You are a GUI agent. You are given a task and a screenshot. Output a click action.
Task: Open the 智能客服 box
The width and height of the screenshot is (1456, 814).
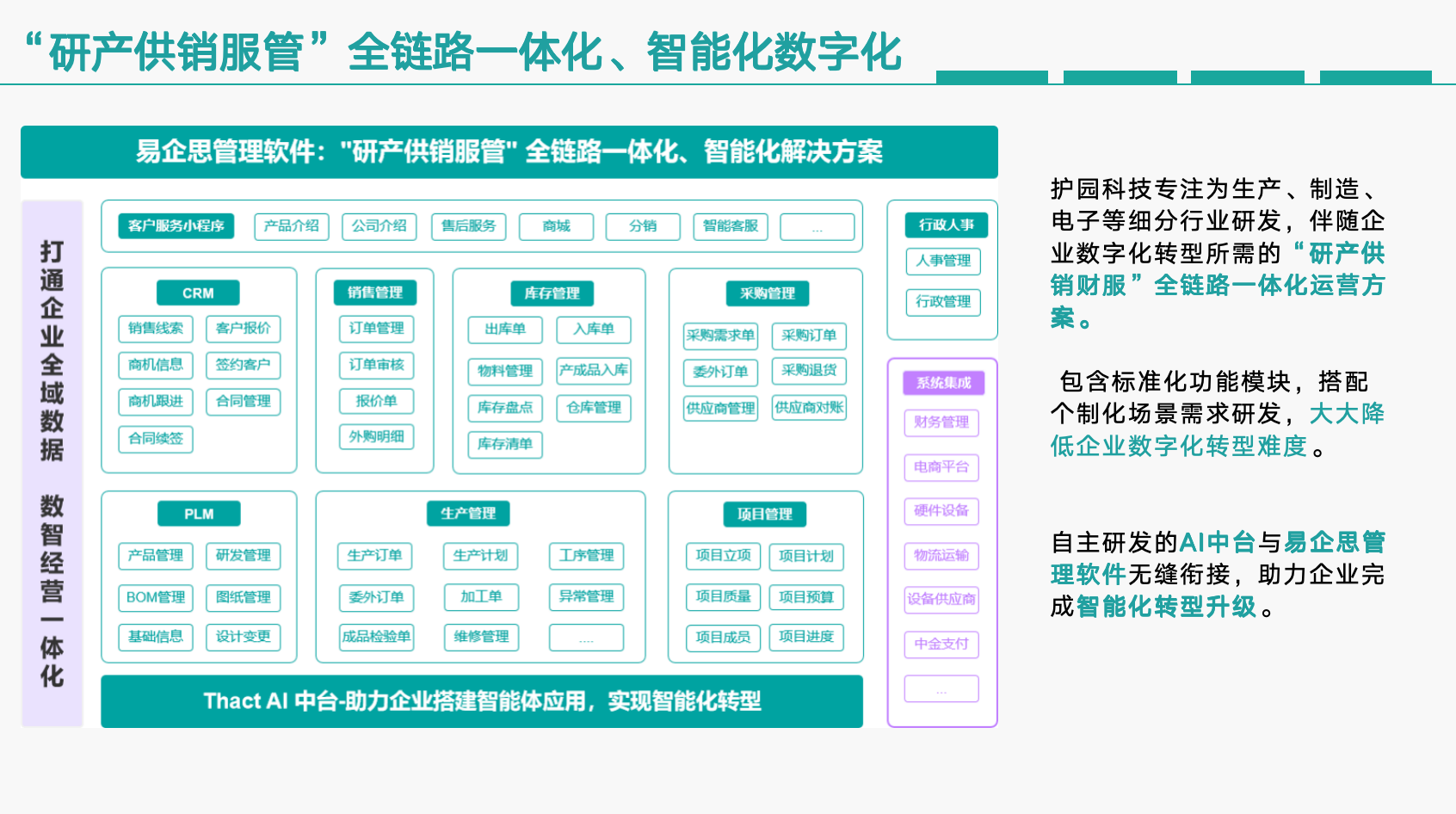coord(731,226)
